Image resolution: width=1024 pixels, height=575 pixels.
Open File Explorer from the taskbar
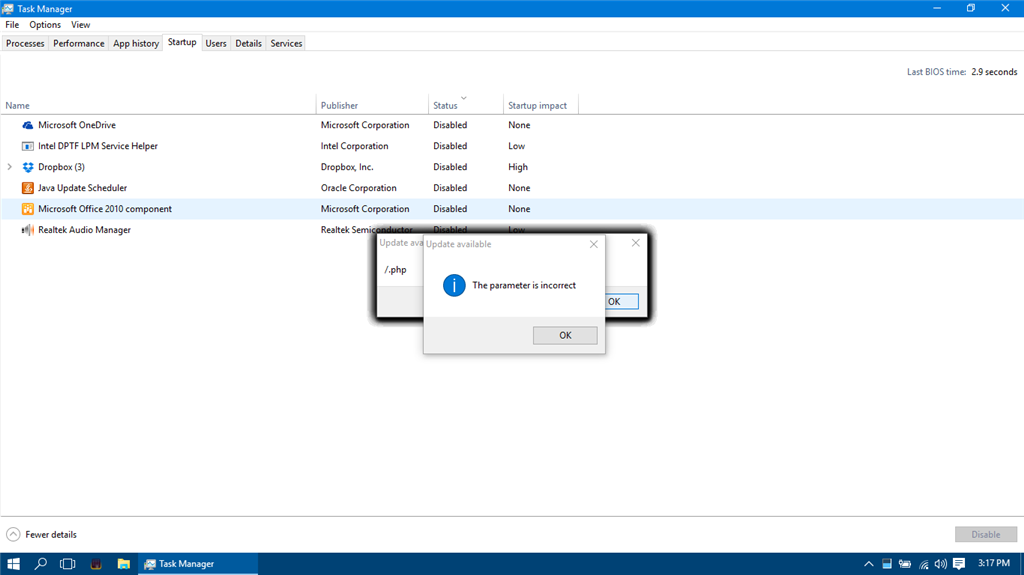pos(123,563)
